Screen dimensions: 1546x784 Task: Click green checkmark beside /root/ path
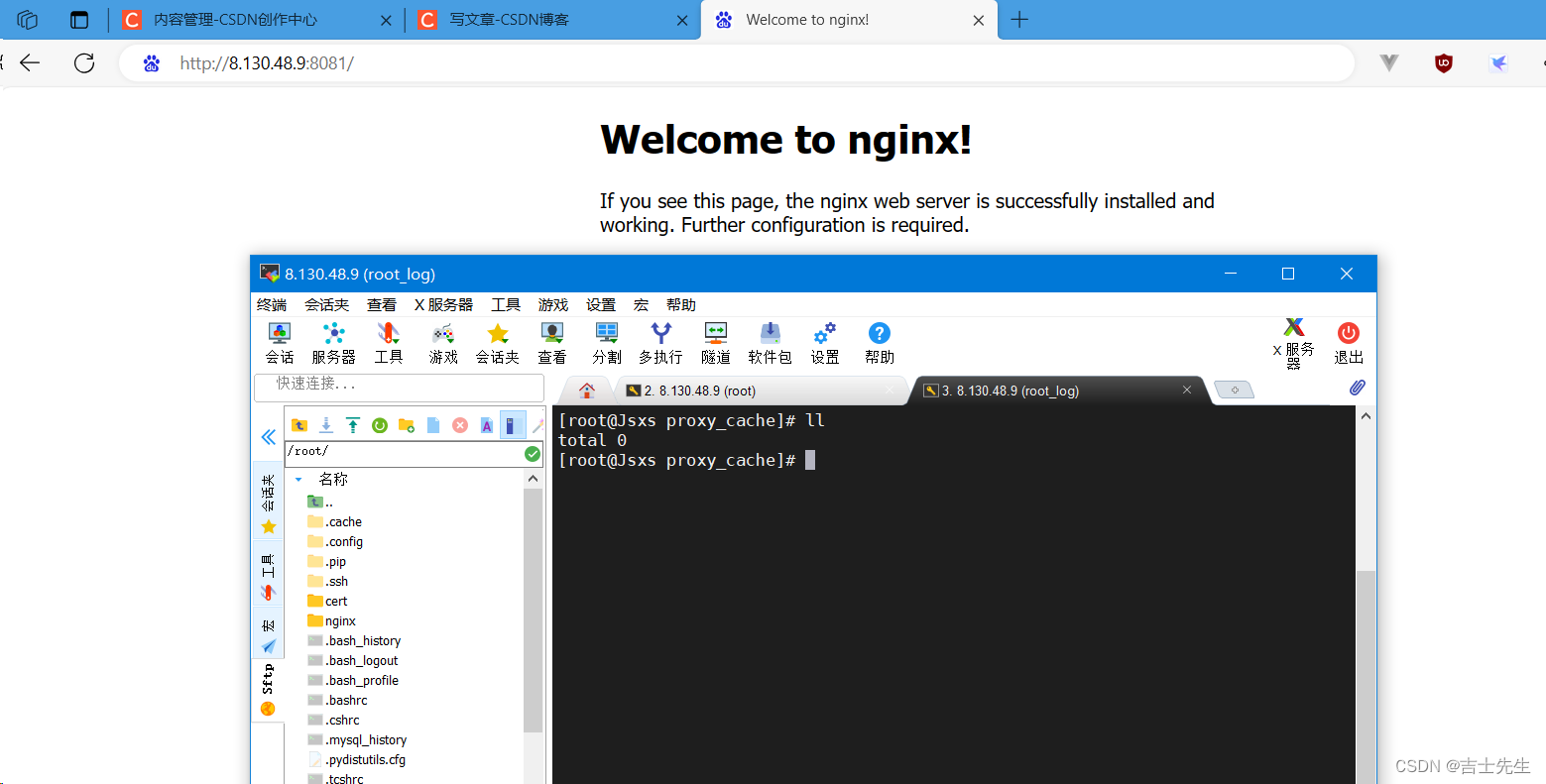(533, 454)
